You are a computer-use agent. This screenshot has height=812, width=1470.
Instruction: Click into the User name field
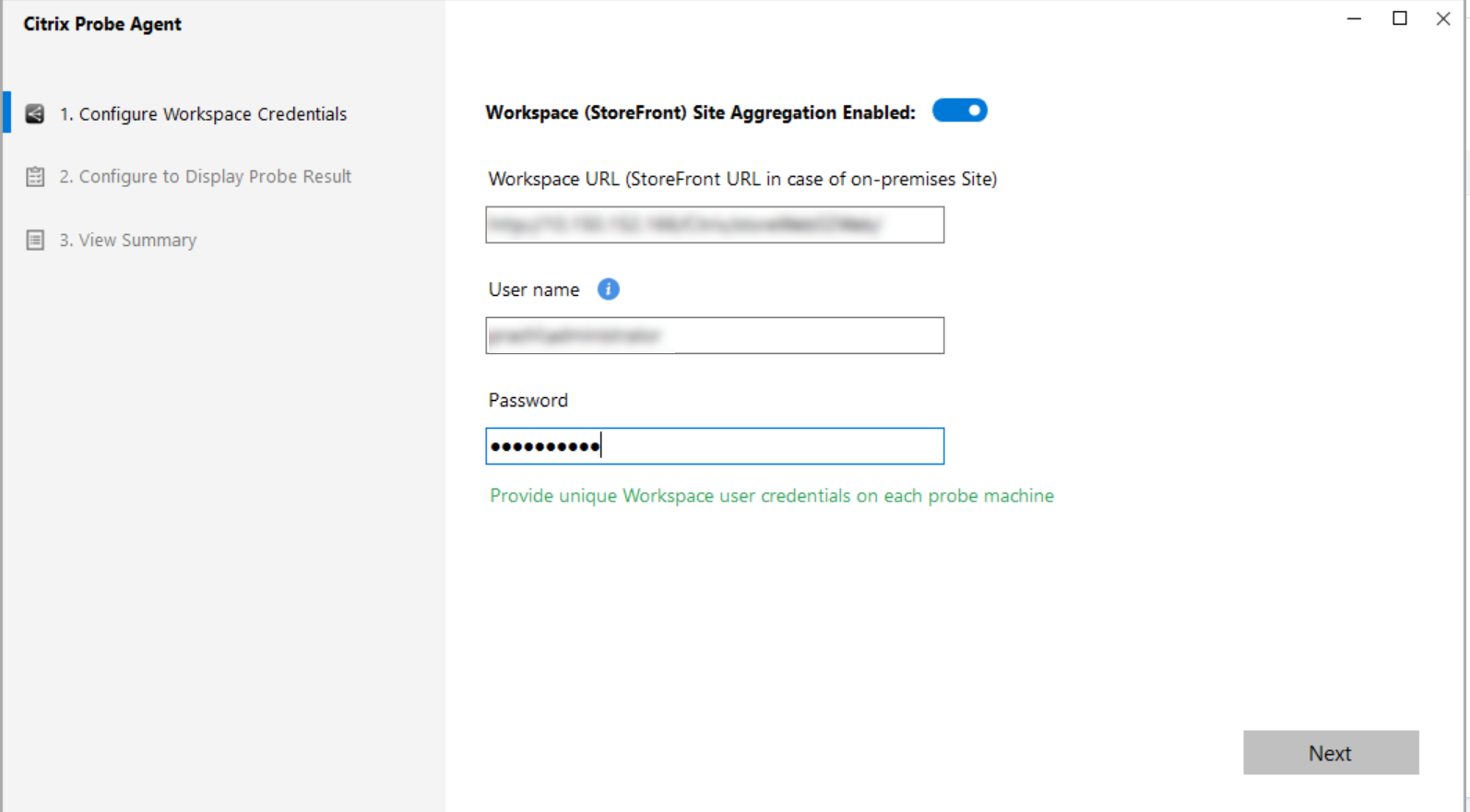click(x=715, y=335)
